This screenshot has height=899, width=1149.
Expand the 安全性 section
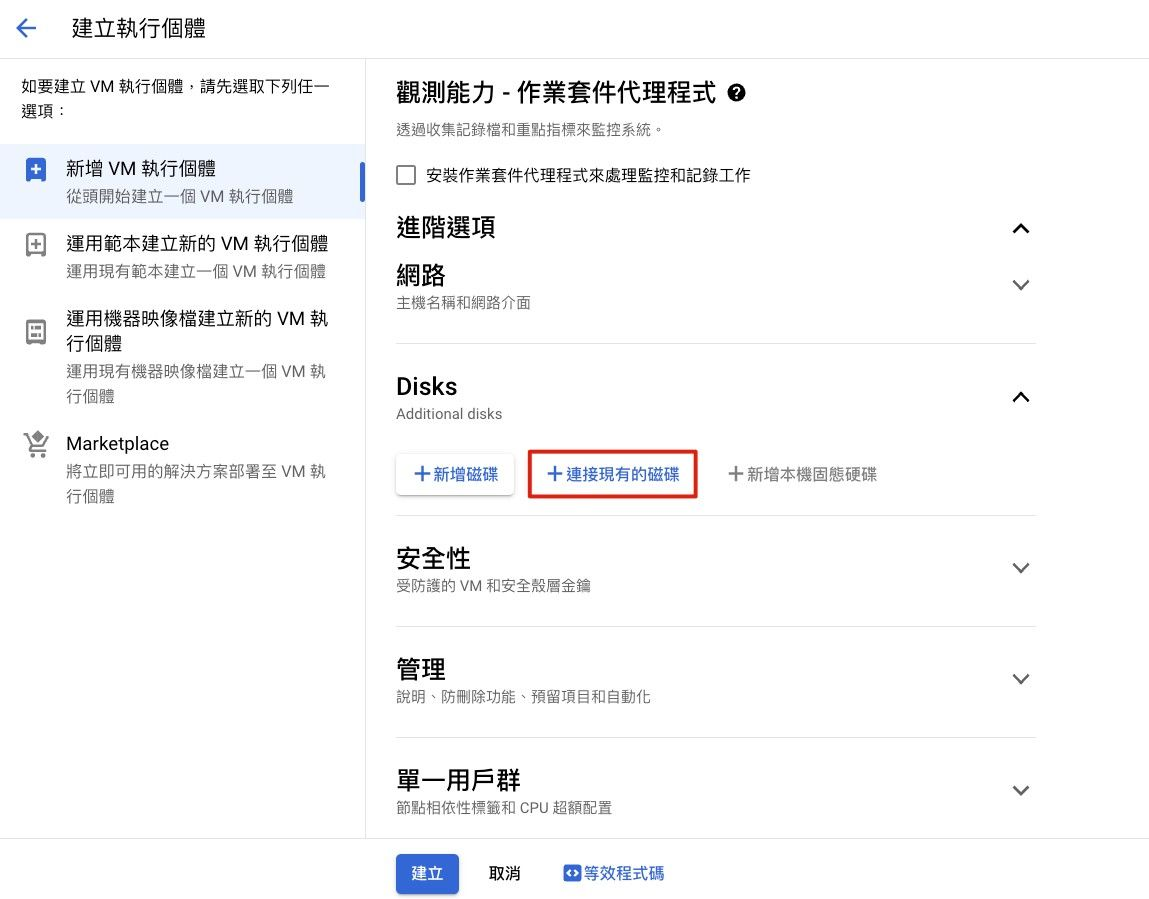[1020, 568]
